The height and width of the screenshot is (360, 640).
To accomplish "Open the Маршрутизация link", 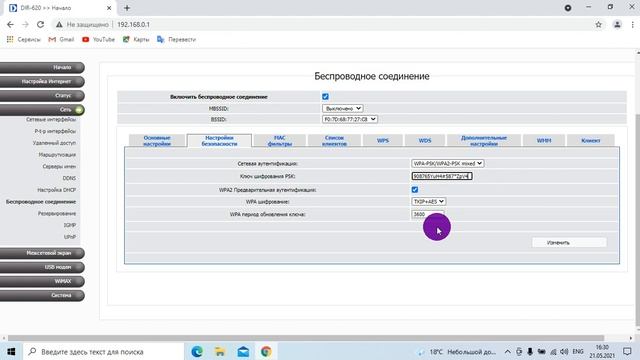I will 57,155.
